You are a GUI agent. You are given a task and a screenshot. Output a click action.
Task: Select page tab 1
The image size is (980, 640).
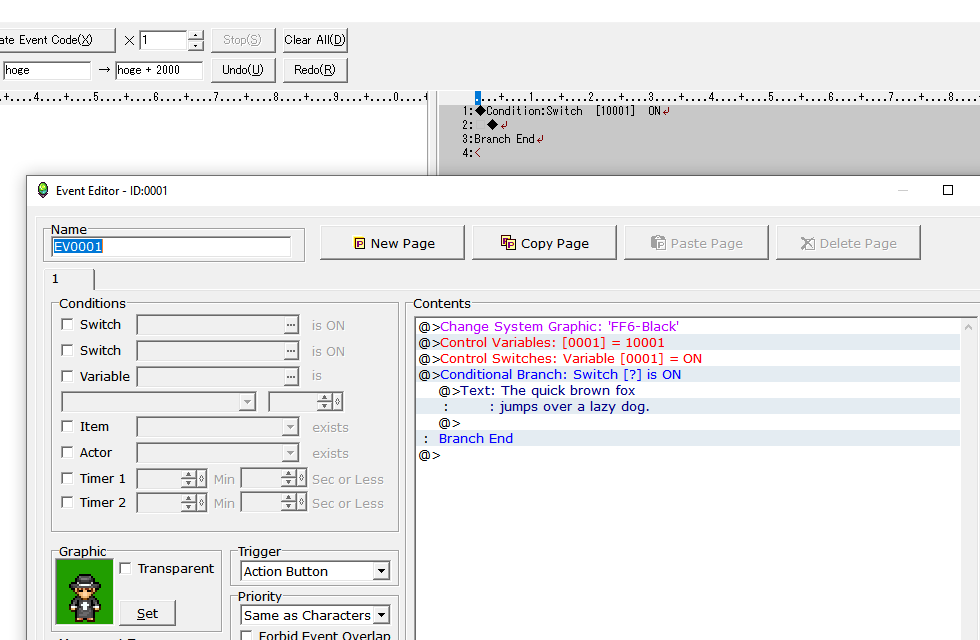(69, 279)
